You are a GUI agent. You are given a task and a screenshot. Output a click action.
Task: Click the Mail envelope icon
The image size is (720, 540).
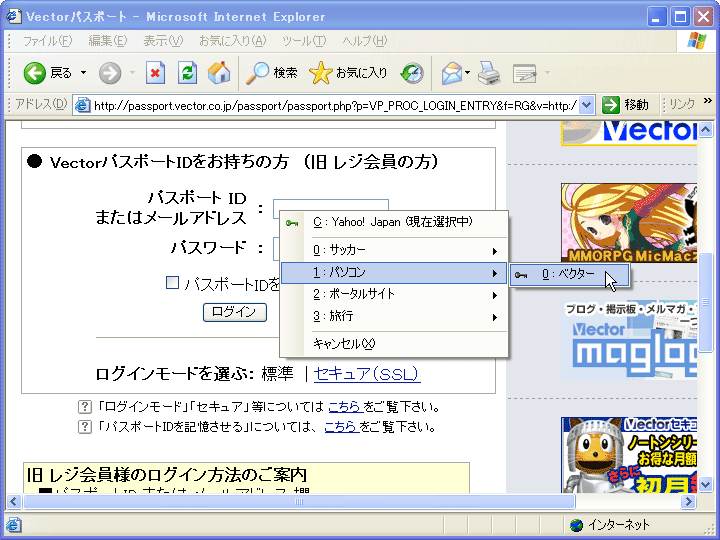[x=452, y=73]
